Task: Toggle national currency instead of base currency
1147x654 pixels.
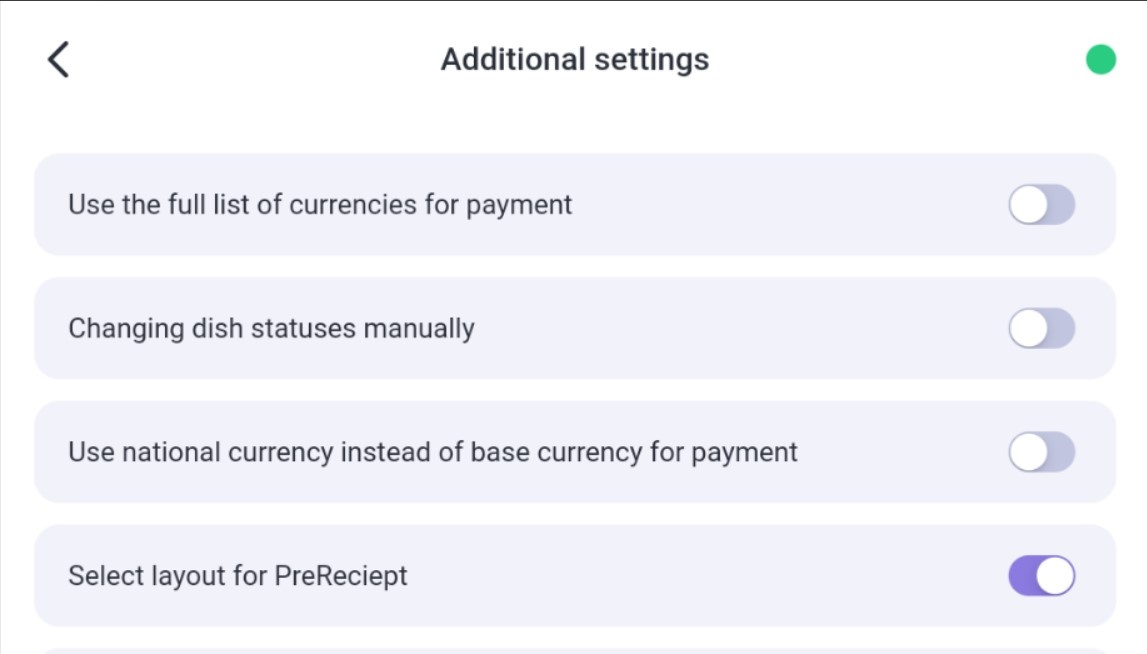Action: [x=1042, y=451]
